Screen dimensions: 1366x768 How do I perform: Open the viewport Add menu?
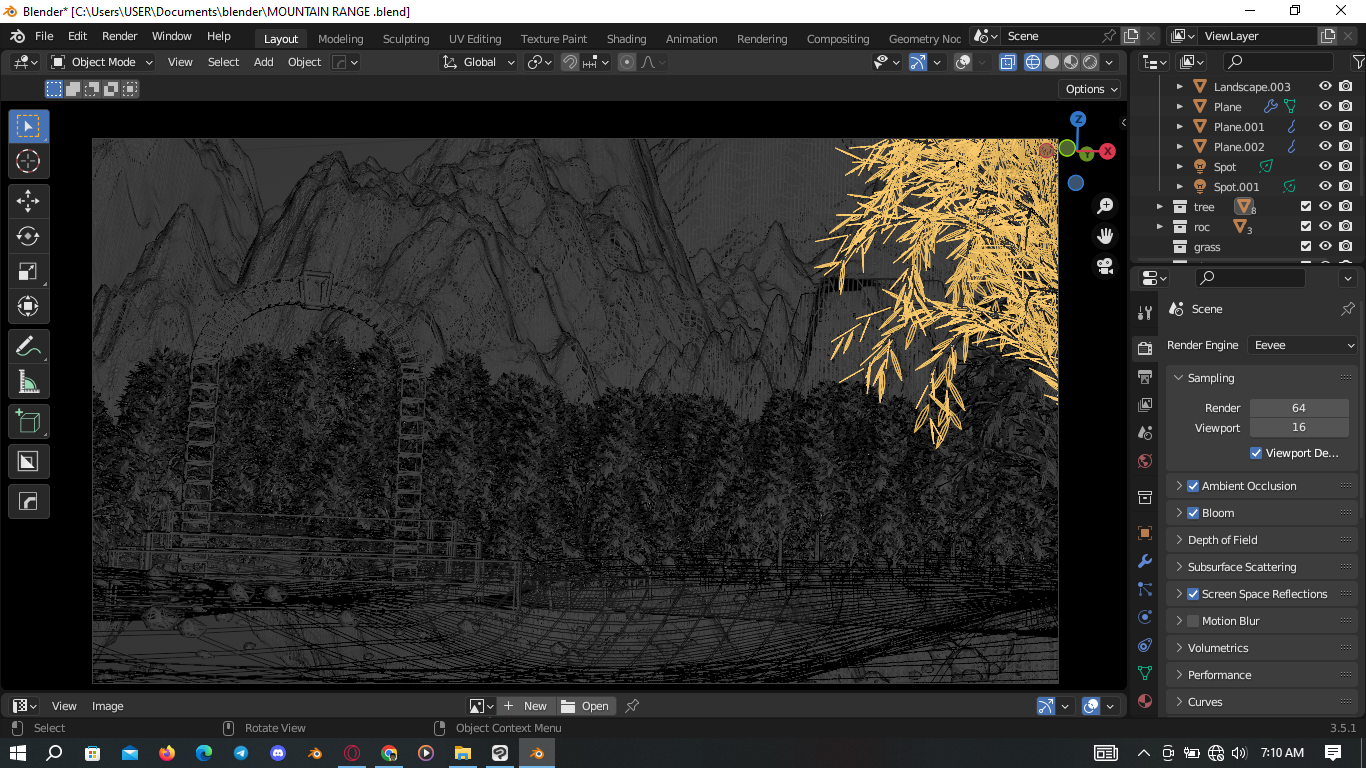pos(264,62)
